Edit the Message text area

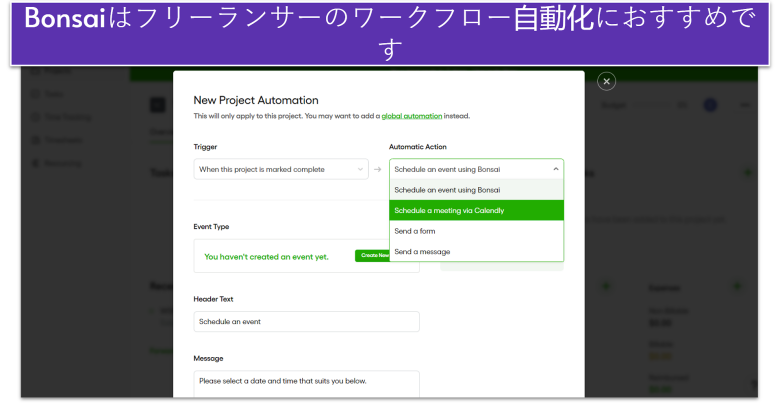pyautogui.click(x=306, y=384)
